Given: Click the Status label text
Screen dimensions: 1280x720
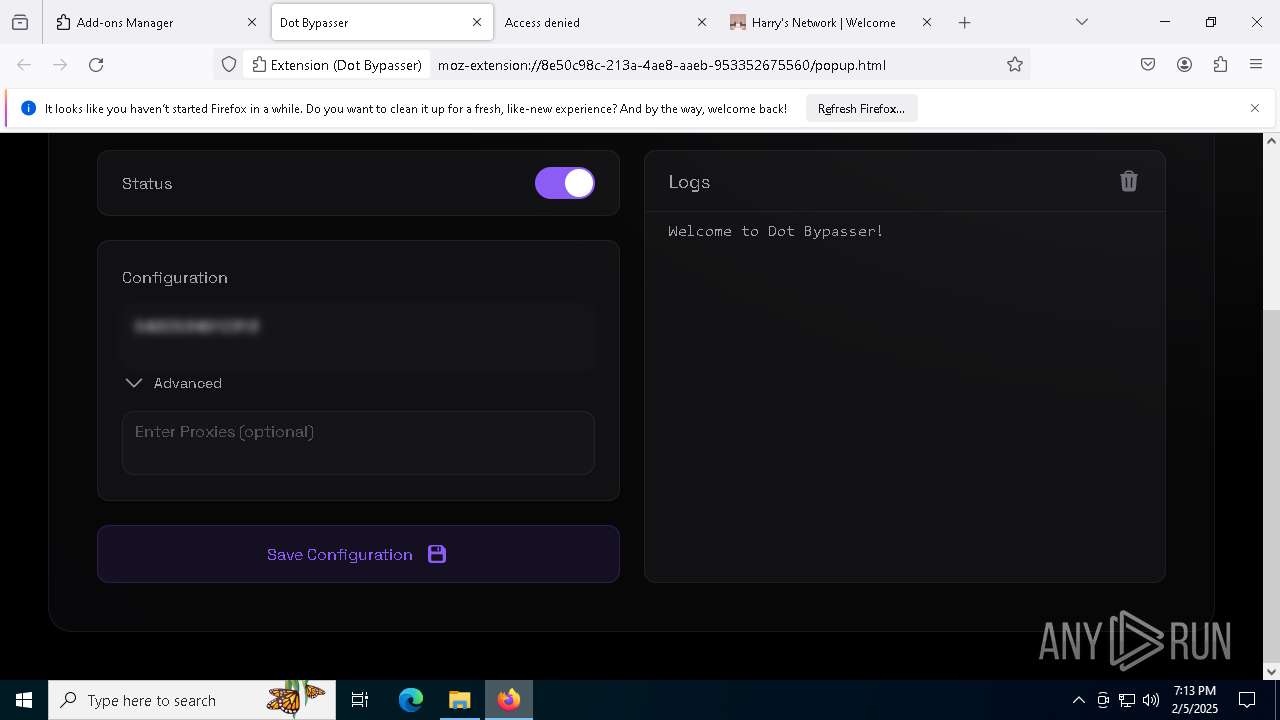Looking at the screenshot, I should click(147, 184).
